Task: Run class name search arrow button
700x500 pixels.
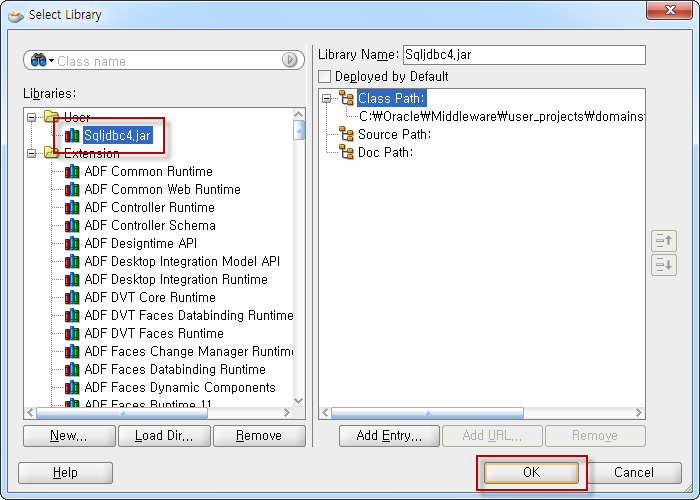Action: point(290,60)
